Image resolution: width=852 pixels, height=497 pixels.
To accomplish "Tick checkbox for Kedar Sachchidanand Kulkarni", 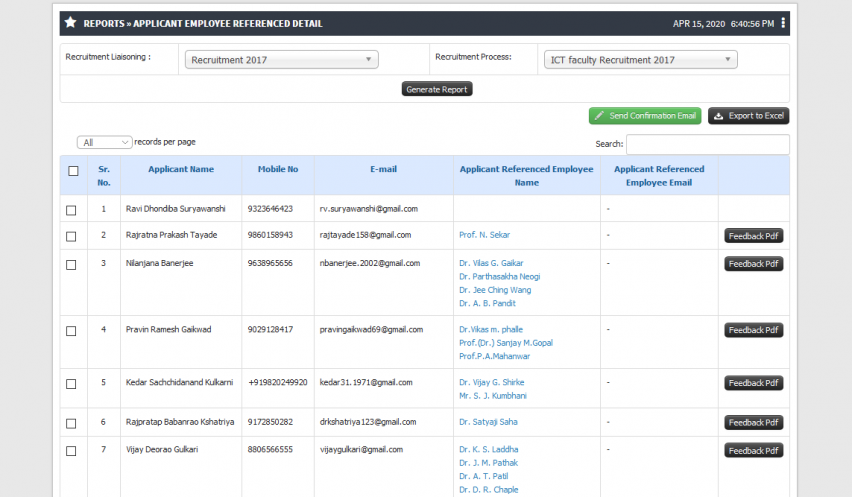I will 71,384.
